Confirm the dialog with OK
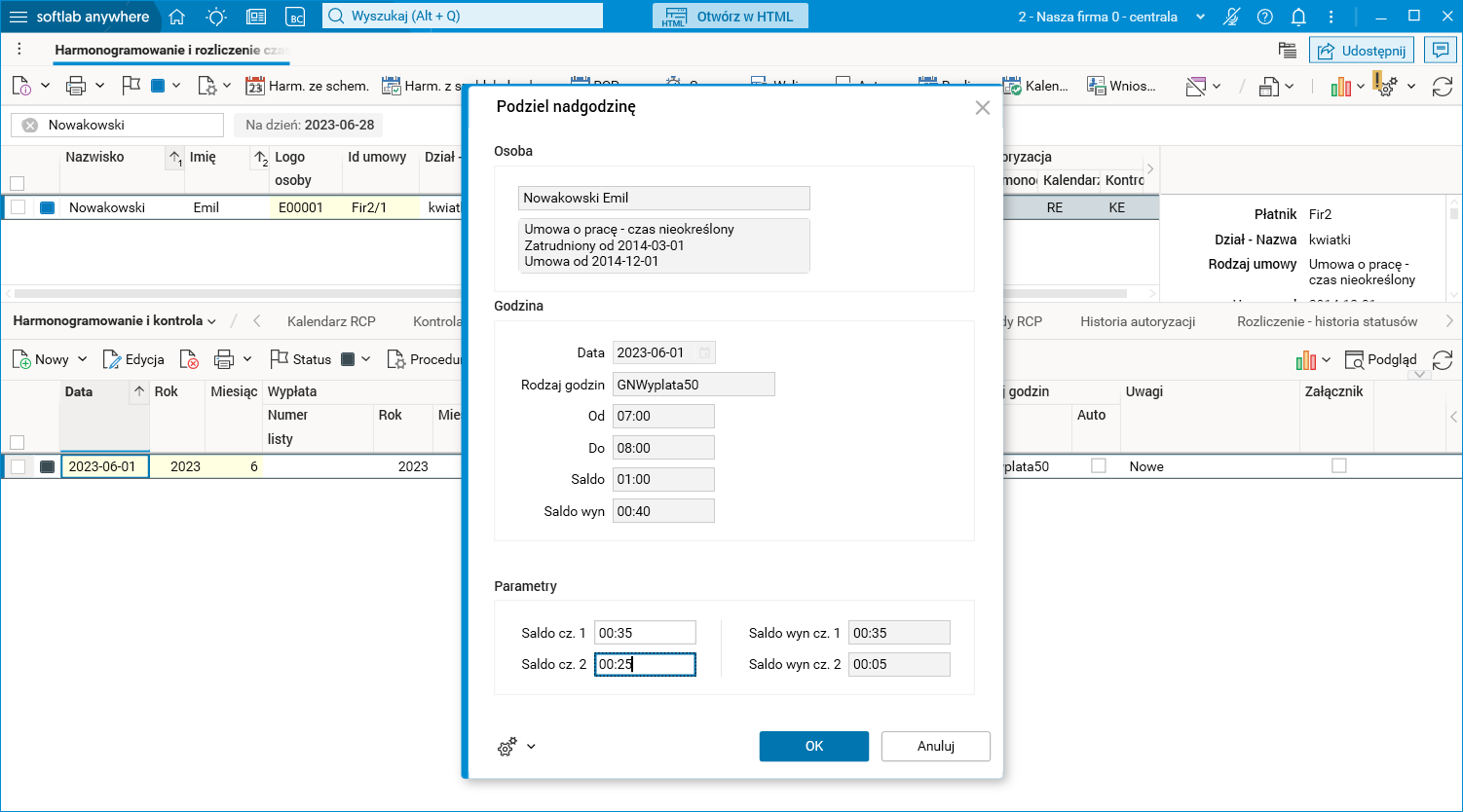The height and width of the screenshot is (812, 1463). tap(814, 746)
